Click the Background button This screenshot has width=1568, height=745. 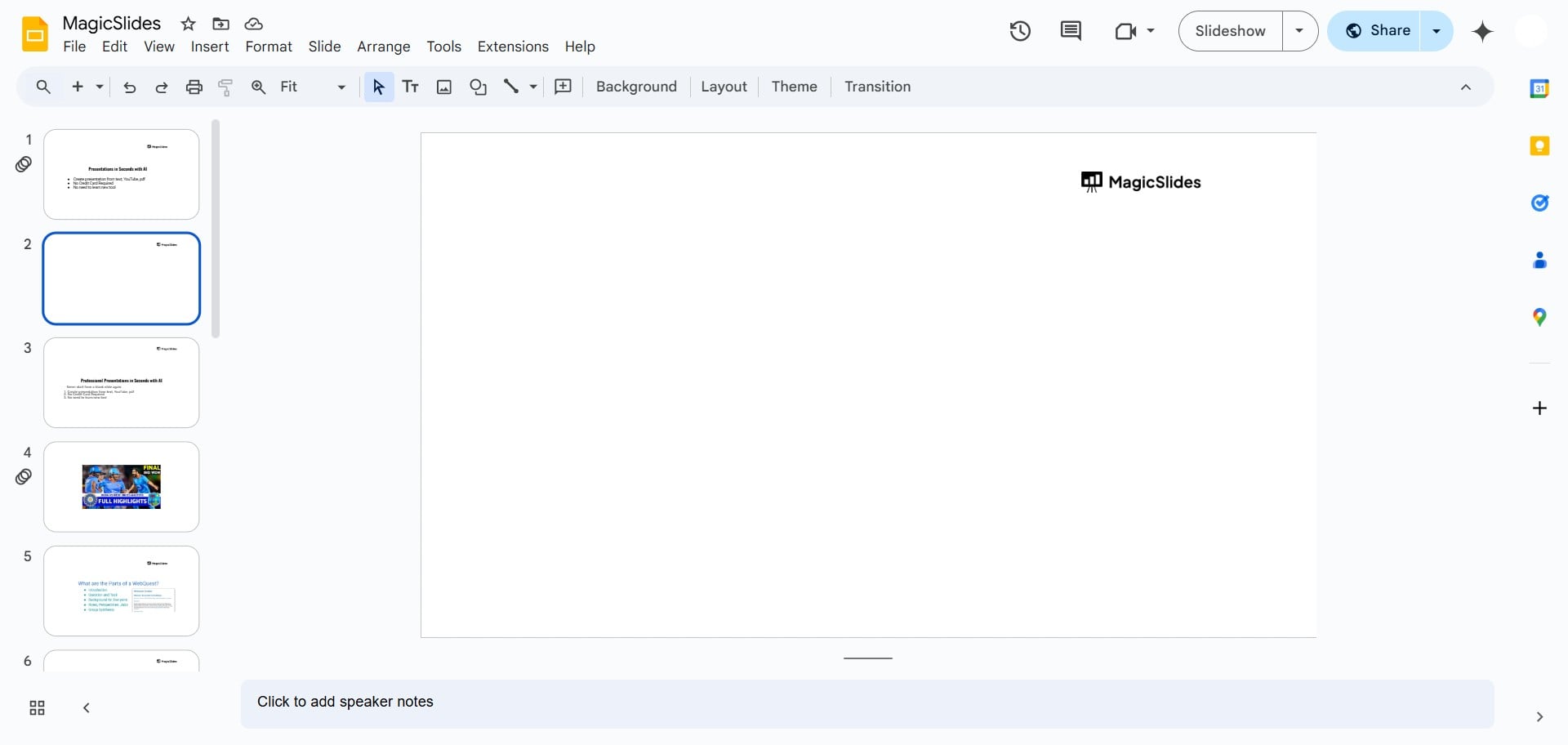point(636,87)
